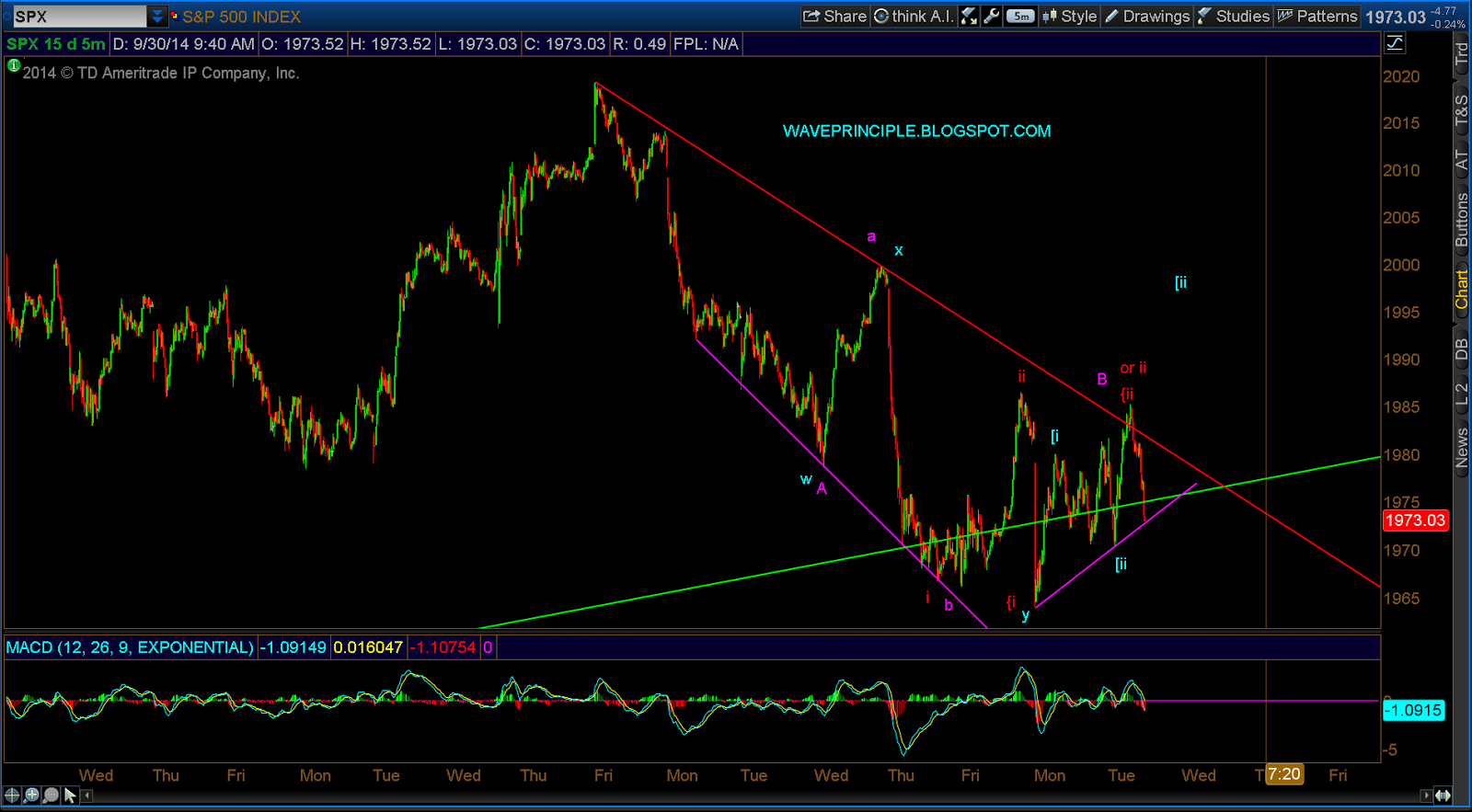Click the scroll-right arrow on time axis
The image size is (1472, 812).
[1426, 795]
